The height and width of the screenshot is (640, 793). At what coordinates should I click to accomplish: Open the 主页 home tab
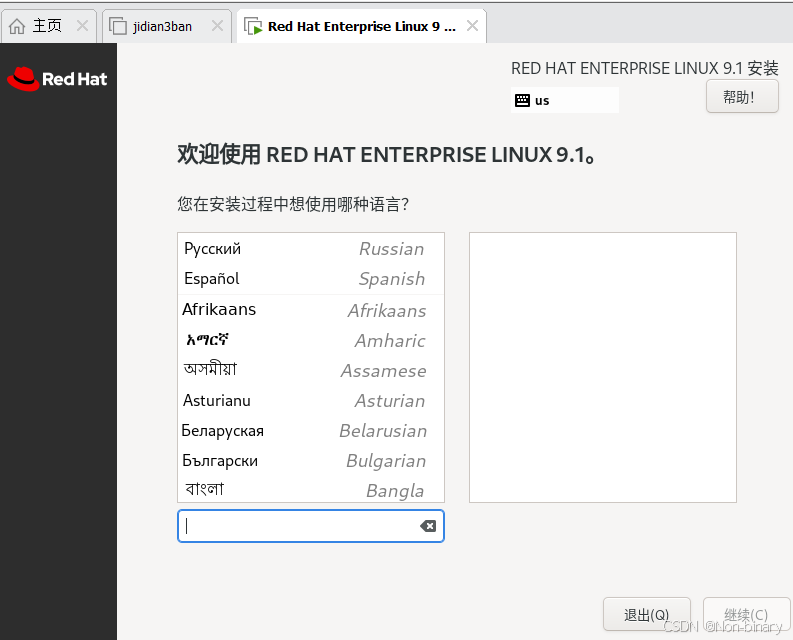(49, 26)
